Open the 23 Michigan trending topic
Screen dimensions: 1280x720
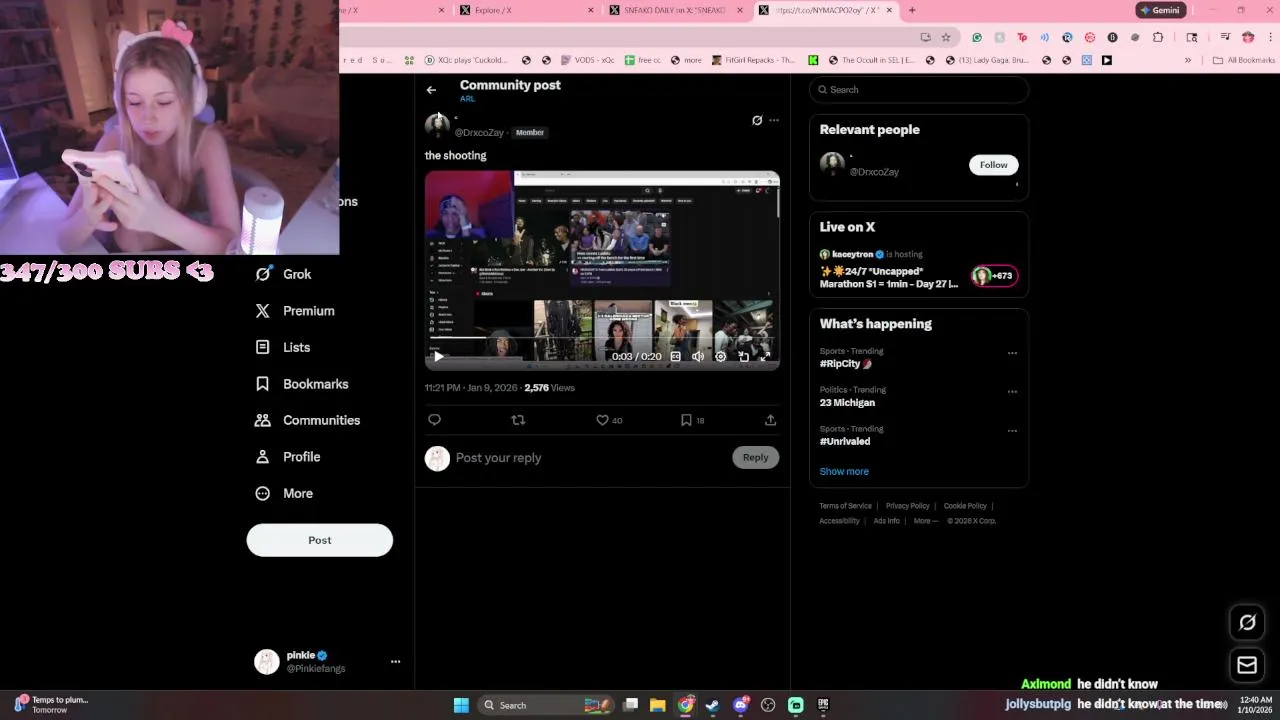[847, 403]
